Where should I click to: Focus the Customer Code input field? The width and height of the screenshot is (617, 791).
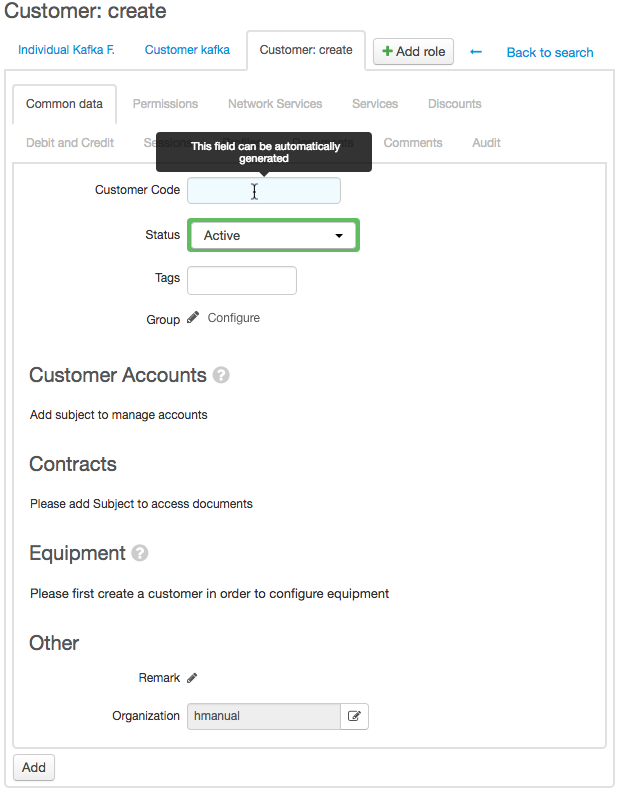pos(264,191)
